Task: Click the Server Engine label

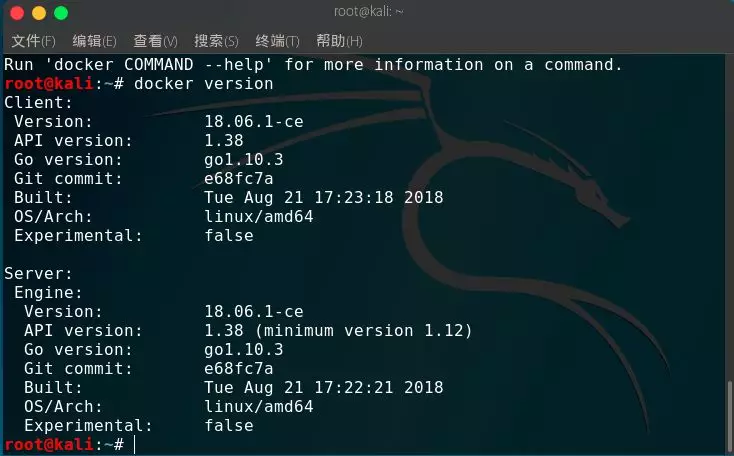Action: click(x=48, y=293)
